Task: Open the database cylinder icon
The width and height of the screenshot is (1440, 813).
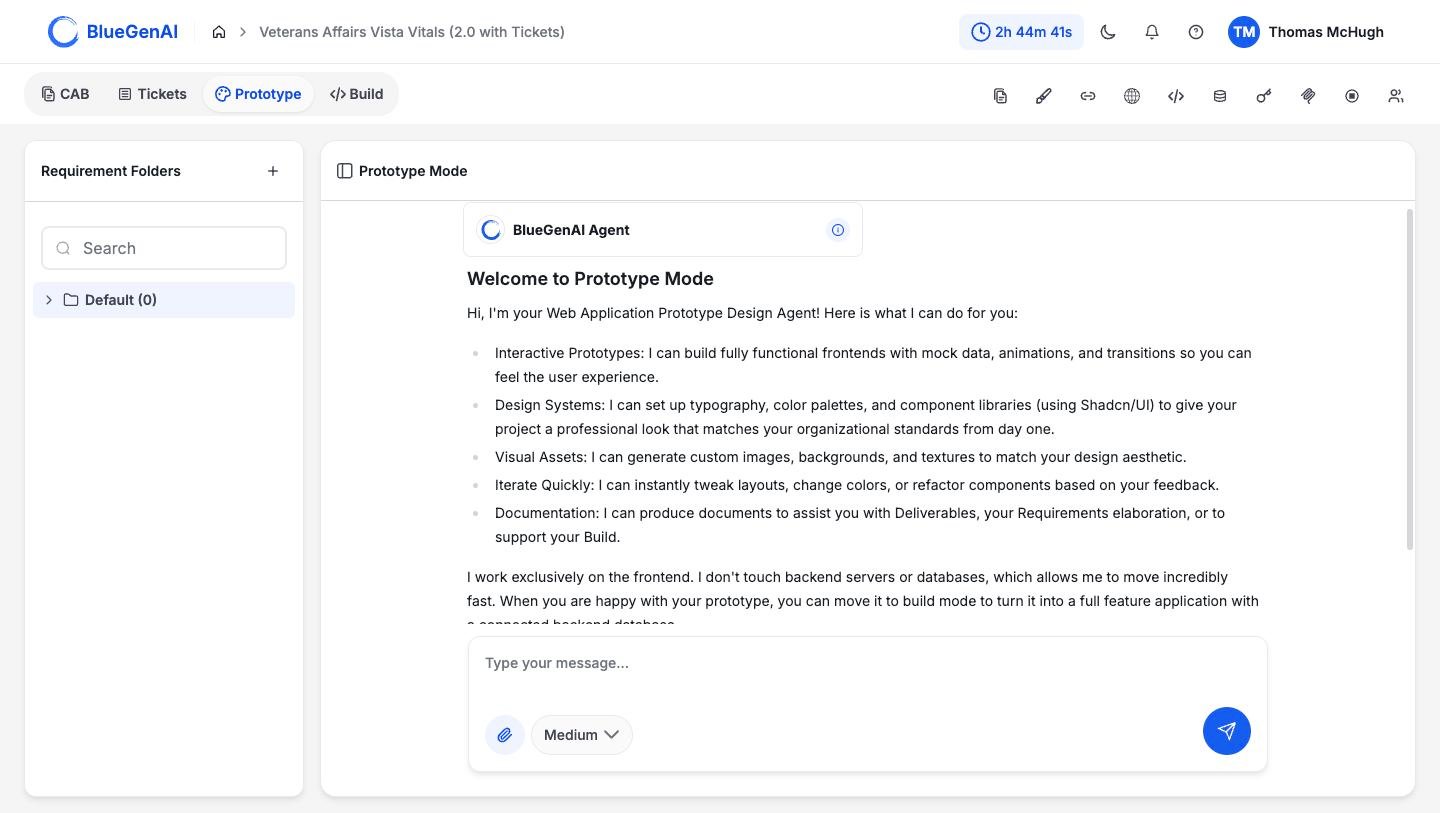Action: pyautogui.click(x=1220, y=96)
